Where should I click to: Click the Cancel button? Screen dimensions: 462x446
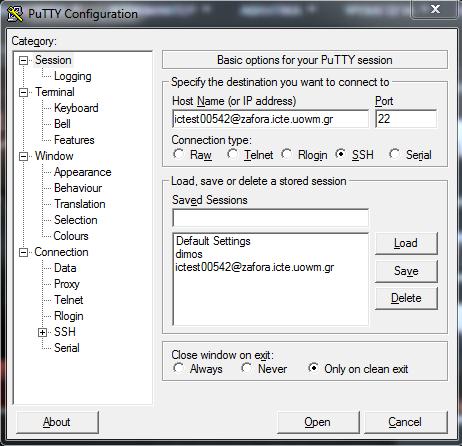pos(406,422)
